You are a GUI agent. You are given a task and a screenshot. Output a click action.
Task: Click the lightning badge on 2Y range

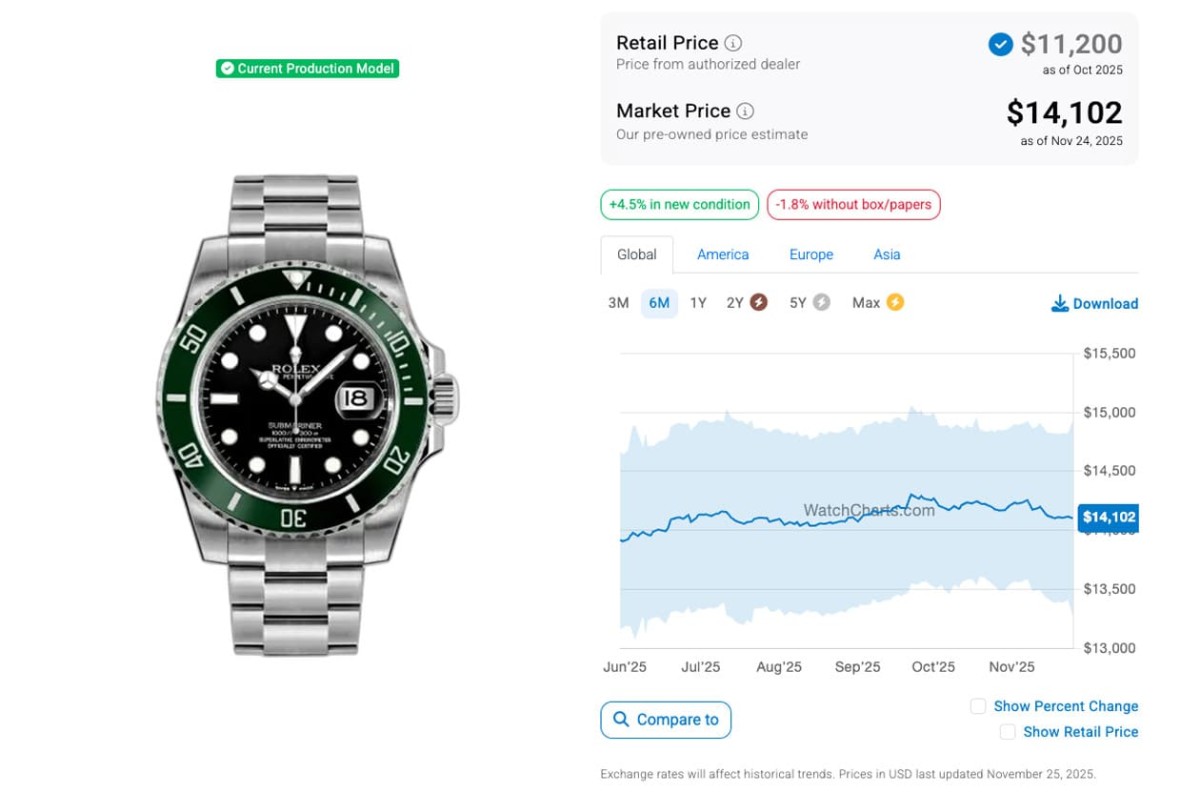759,302
